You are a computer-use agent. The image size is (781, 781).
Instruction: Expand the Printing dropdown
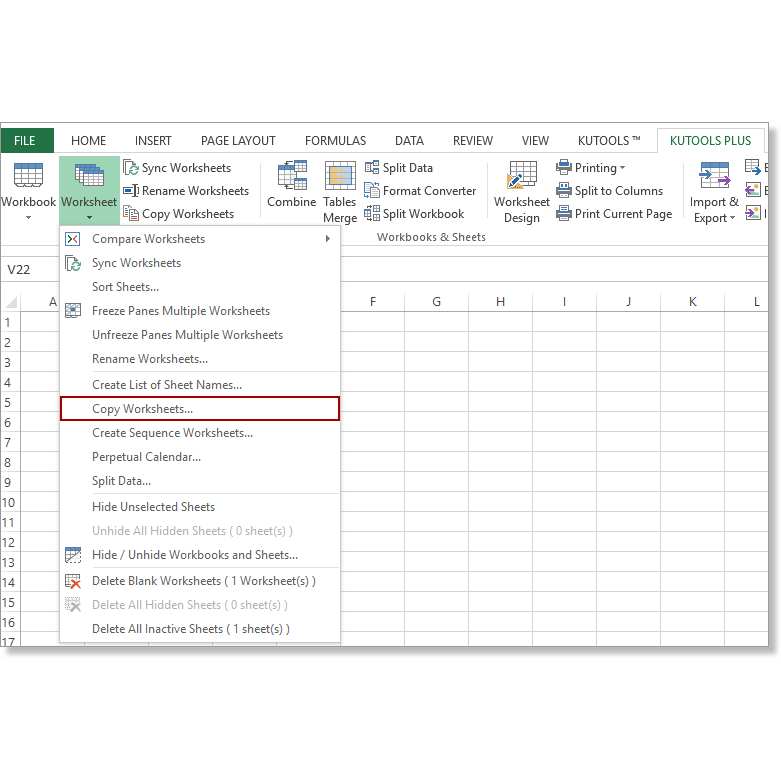[599, 168]
